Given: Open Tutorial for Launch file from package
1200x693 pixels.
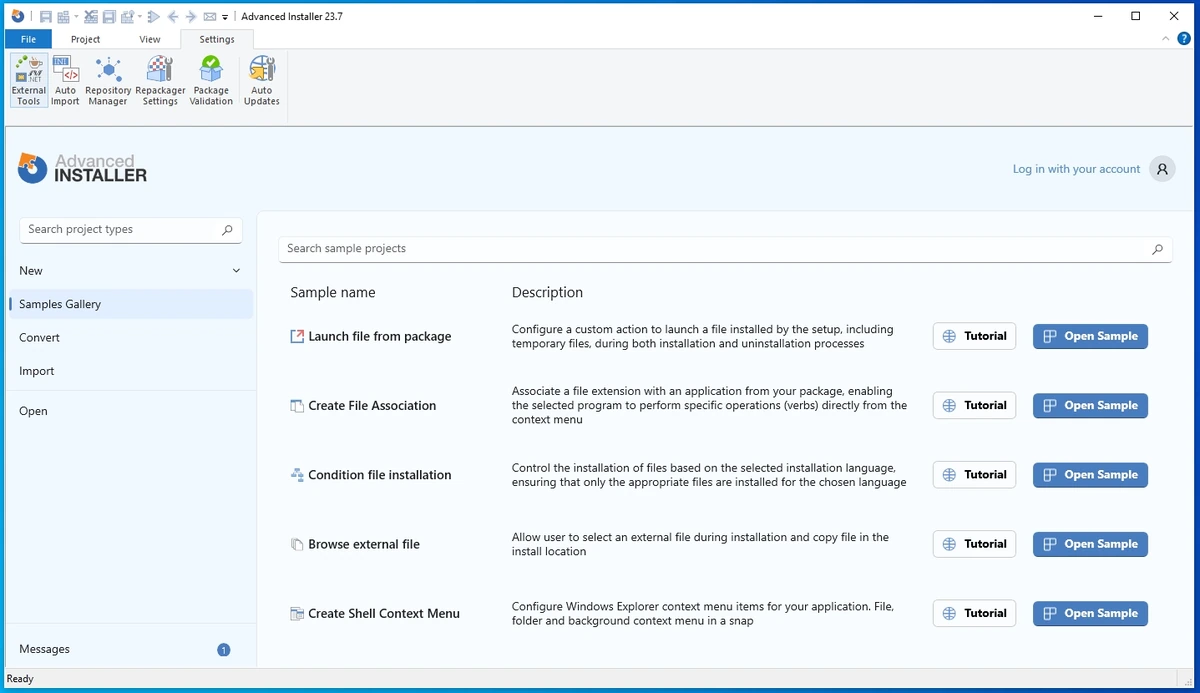Looking at the screenshot, I should click(x=974, y=337).
